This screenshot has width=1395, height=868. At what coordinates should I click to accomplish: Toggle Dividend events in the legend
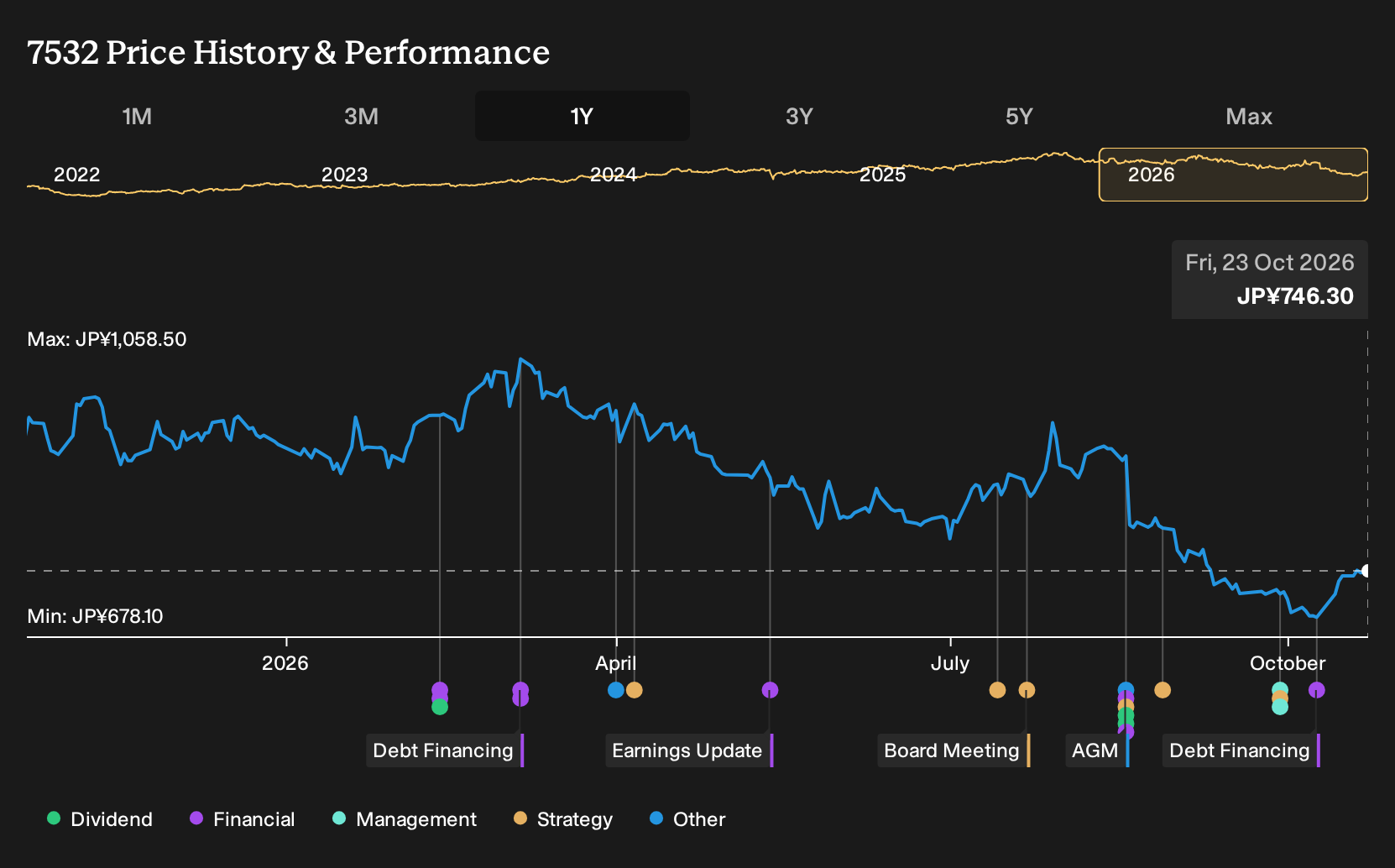tap(101, 819)
